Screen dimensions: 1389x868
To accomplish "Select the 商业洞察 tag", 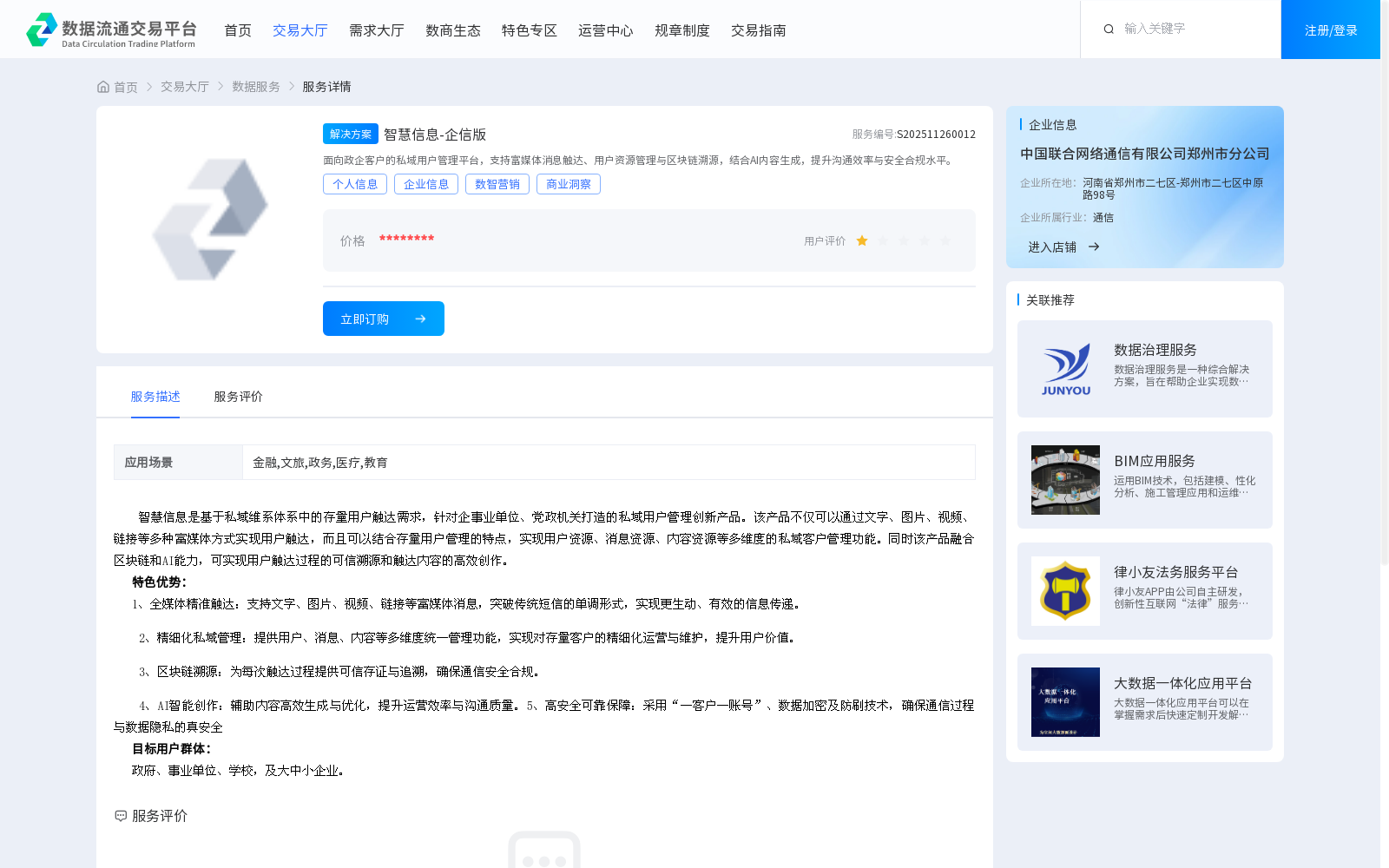I will [569, 184].
